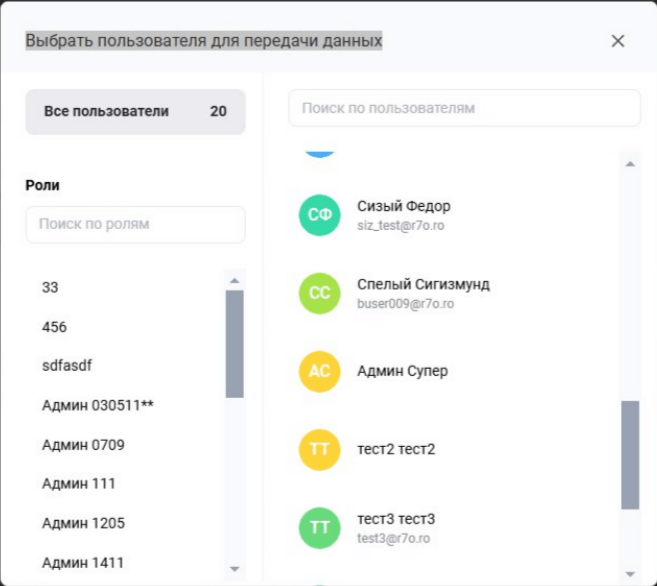Click the Поиск по пользователям search field
Viewport: 657px width, 586px height.
pyautogui.click(x=464, y=108)
